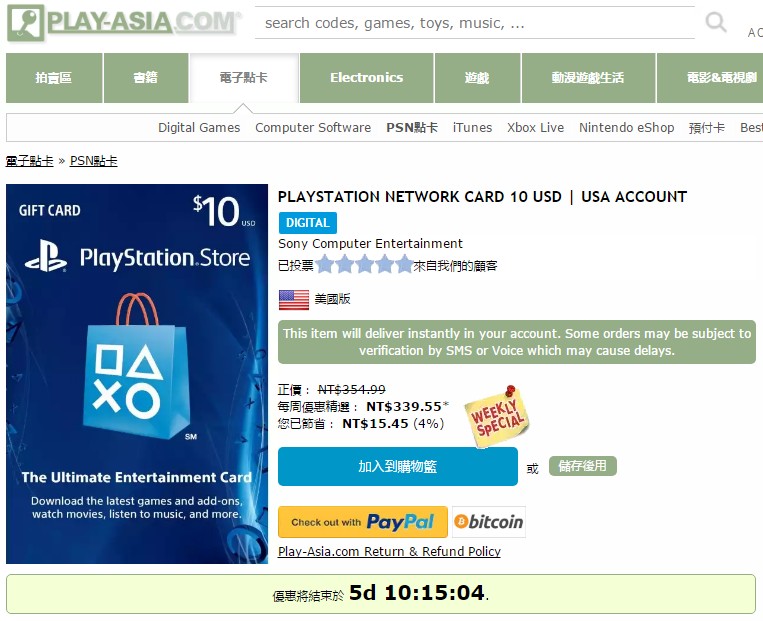The width and height of the screenshot is (763, 621).
Task: Click the PlayStation Store gift card image
Action: coord(137,374)
